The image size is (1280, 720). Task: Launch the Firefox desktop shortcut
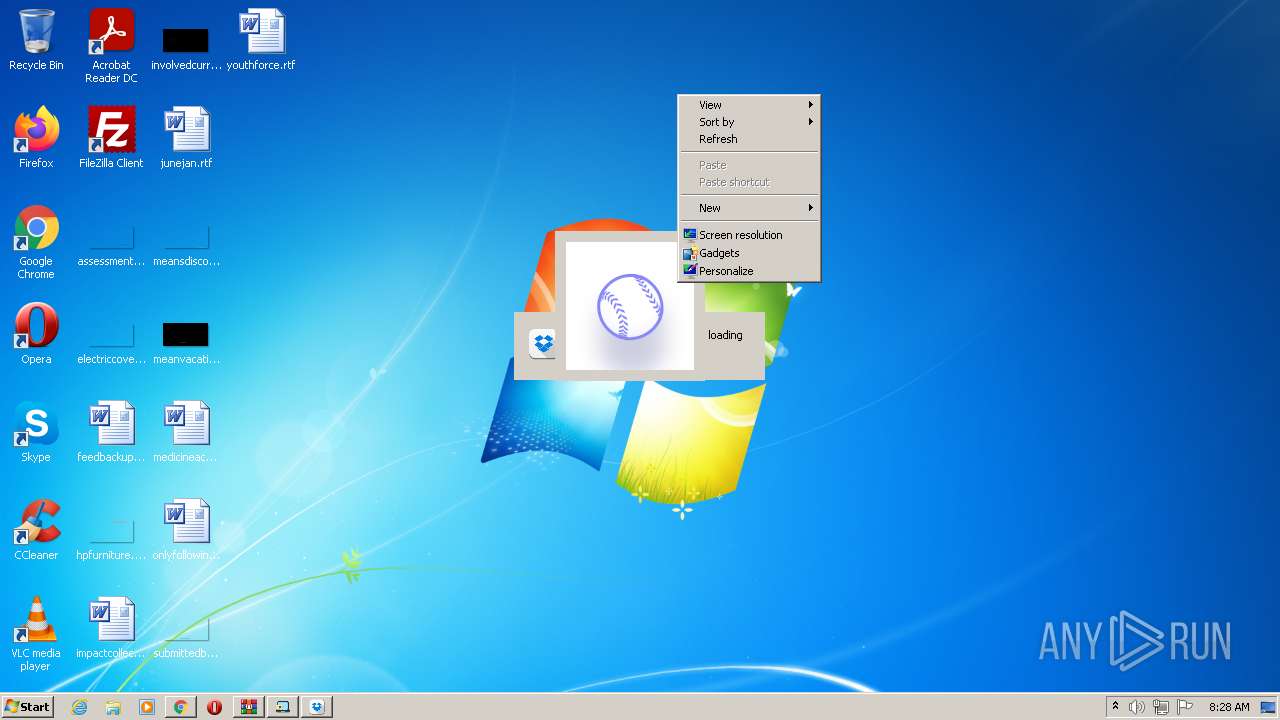tap(36, 138)
